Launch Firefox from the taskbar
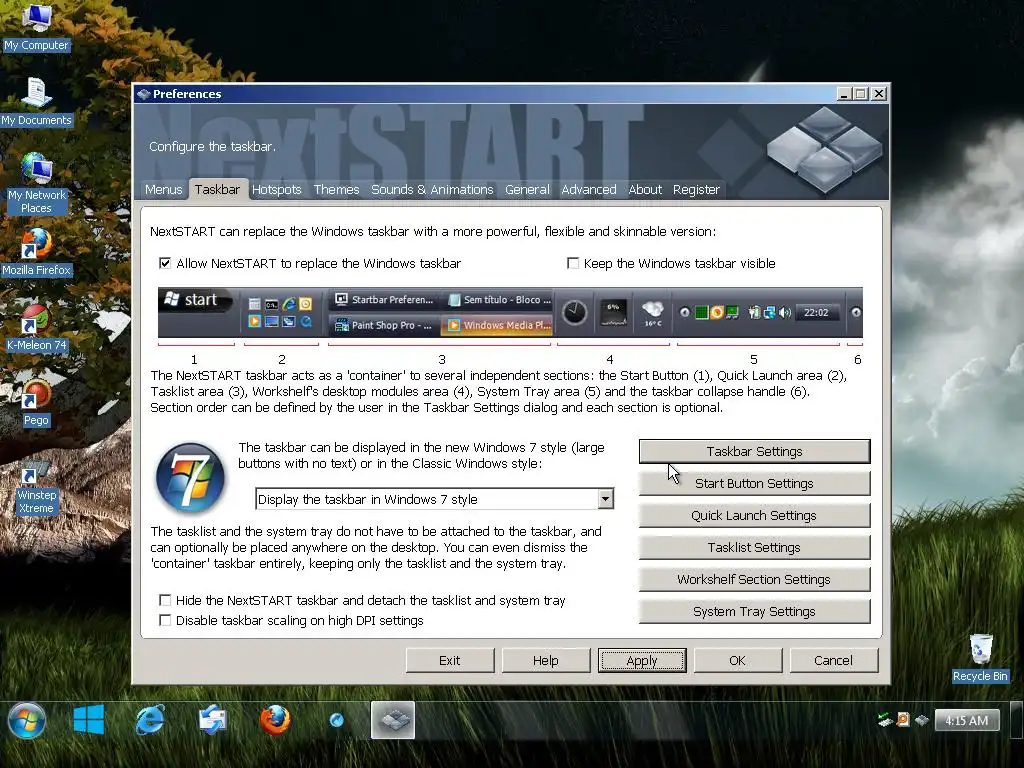1024x768 pixels. pos(275,720)
